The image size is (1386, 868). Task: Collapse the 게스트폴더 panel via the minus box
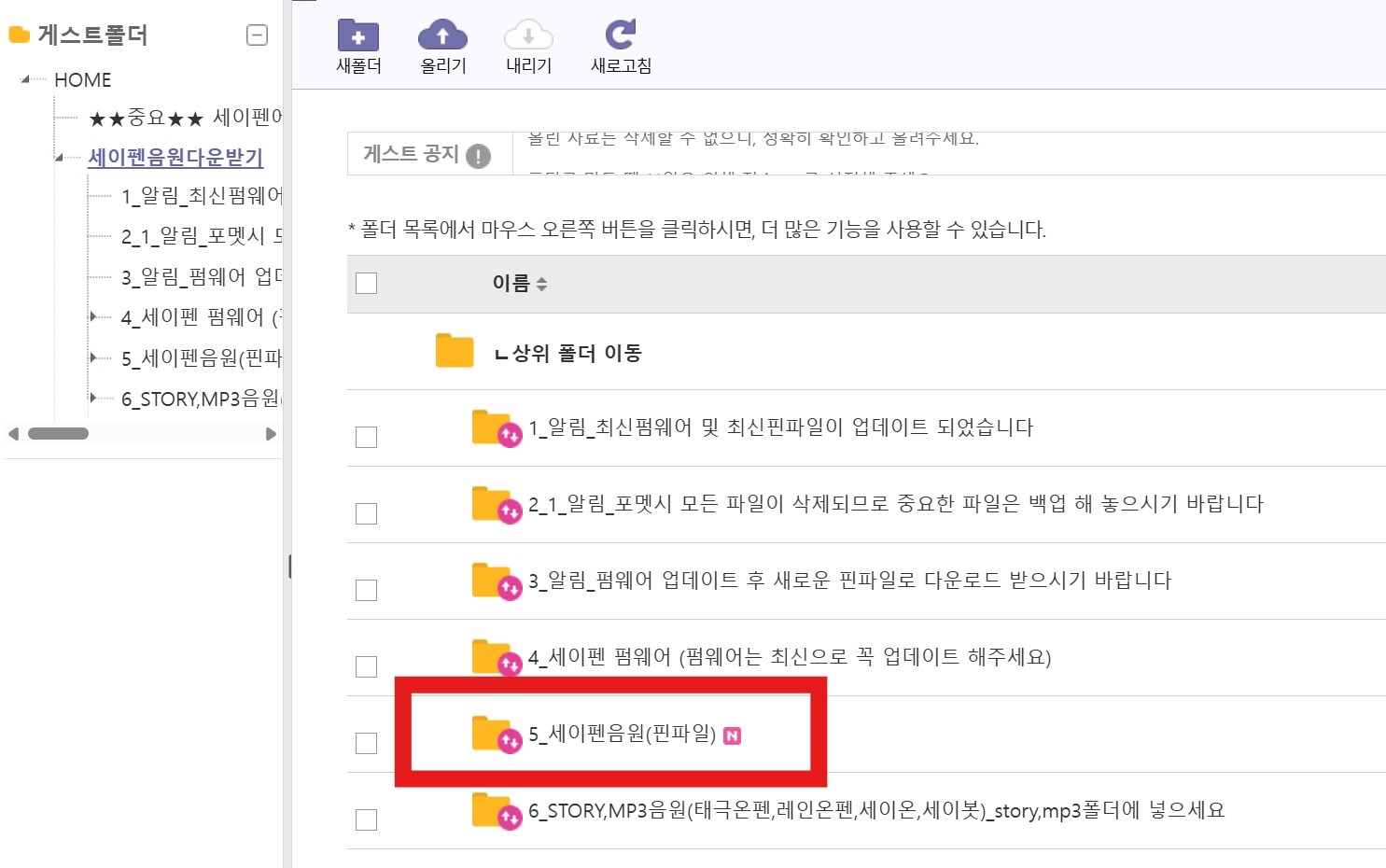256,34
